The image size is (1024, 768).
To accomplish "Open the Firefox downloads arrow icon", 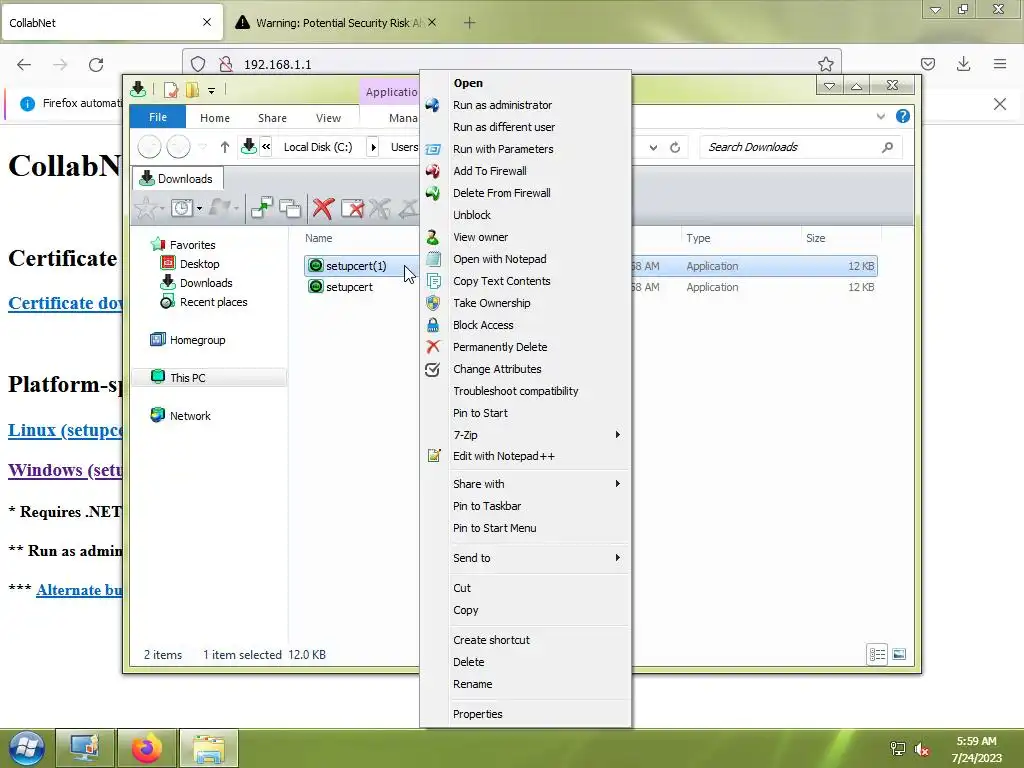I will (963, 64).
